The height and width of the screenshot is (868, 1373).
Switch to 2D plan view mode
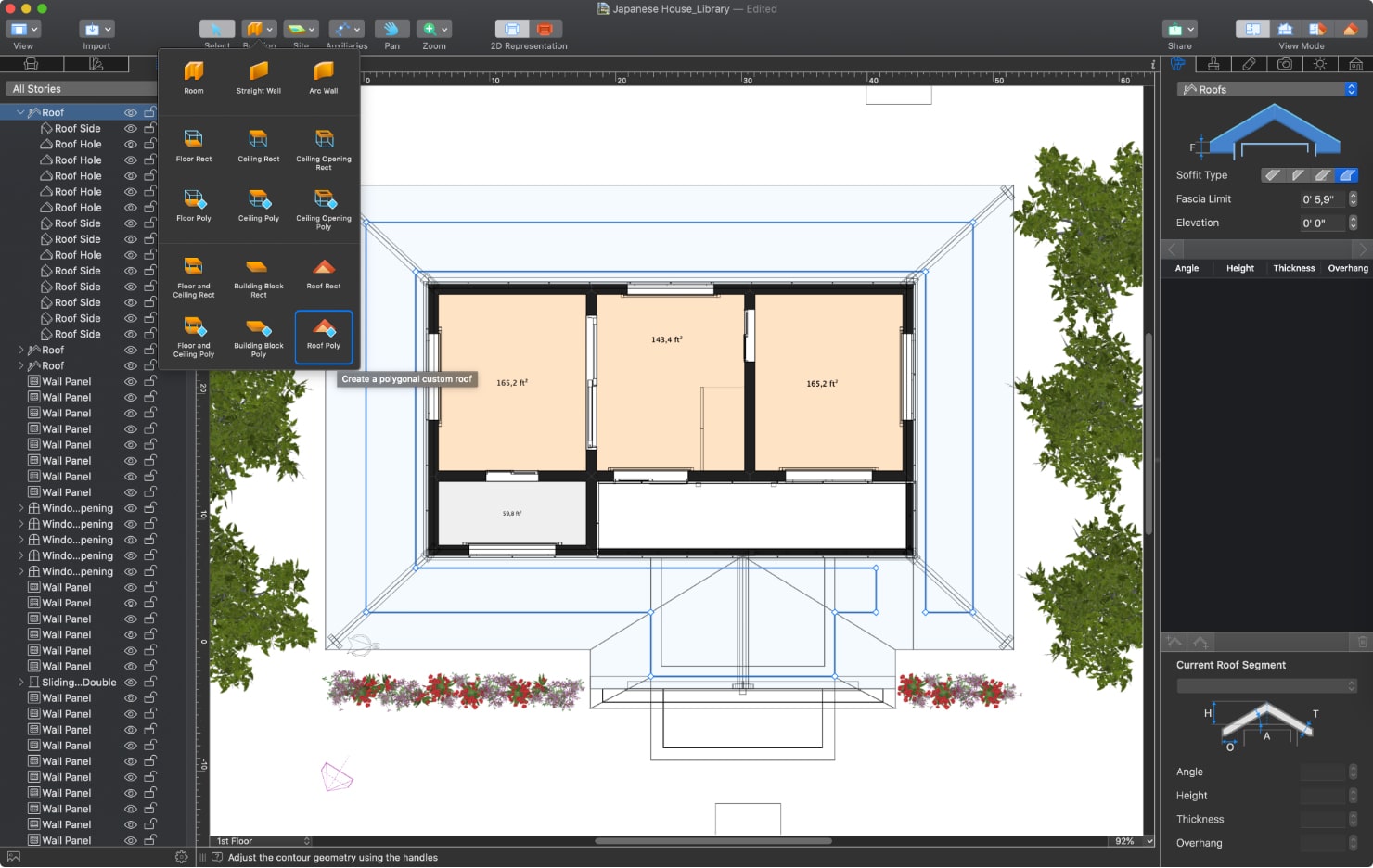[1252, 29]
